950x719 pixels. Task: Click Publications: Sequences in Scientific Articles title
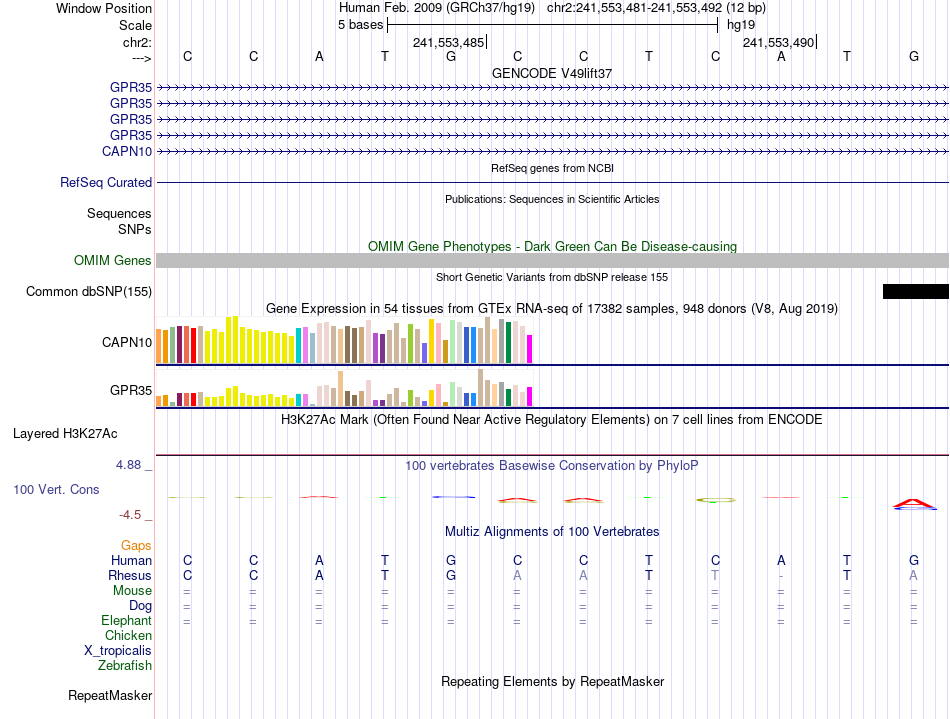tap(552, 199)
